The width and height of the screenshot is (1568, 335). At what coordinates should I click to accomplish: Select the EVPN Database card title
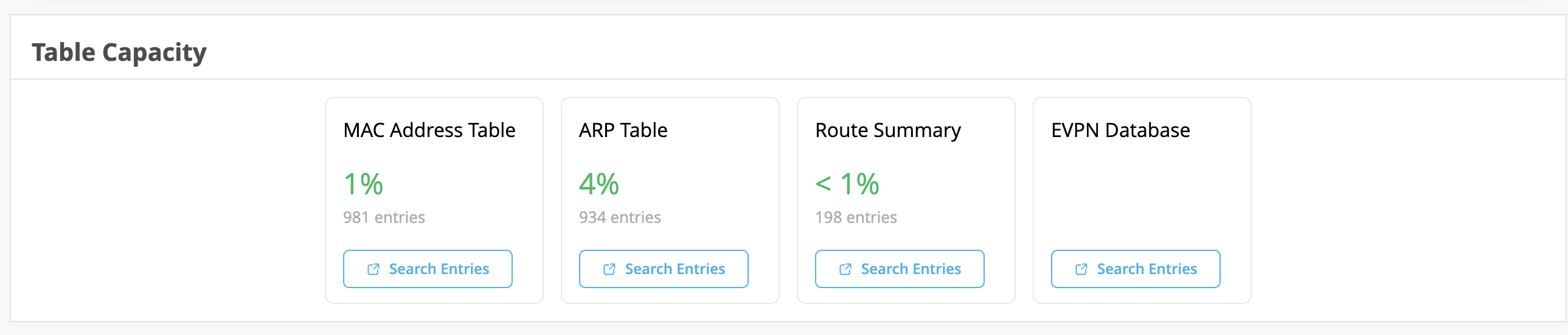1120,130
